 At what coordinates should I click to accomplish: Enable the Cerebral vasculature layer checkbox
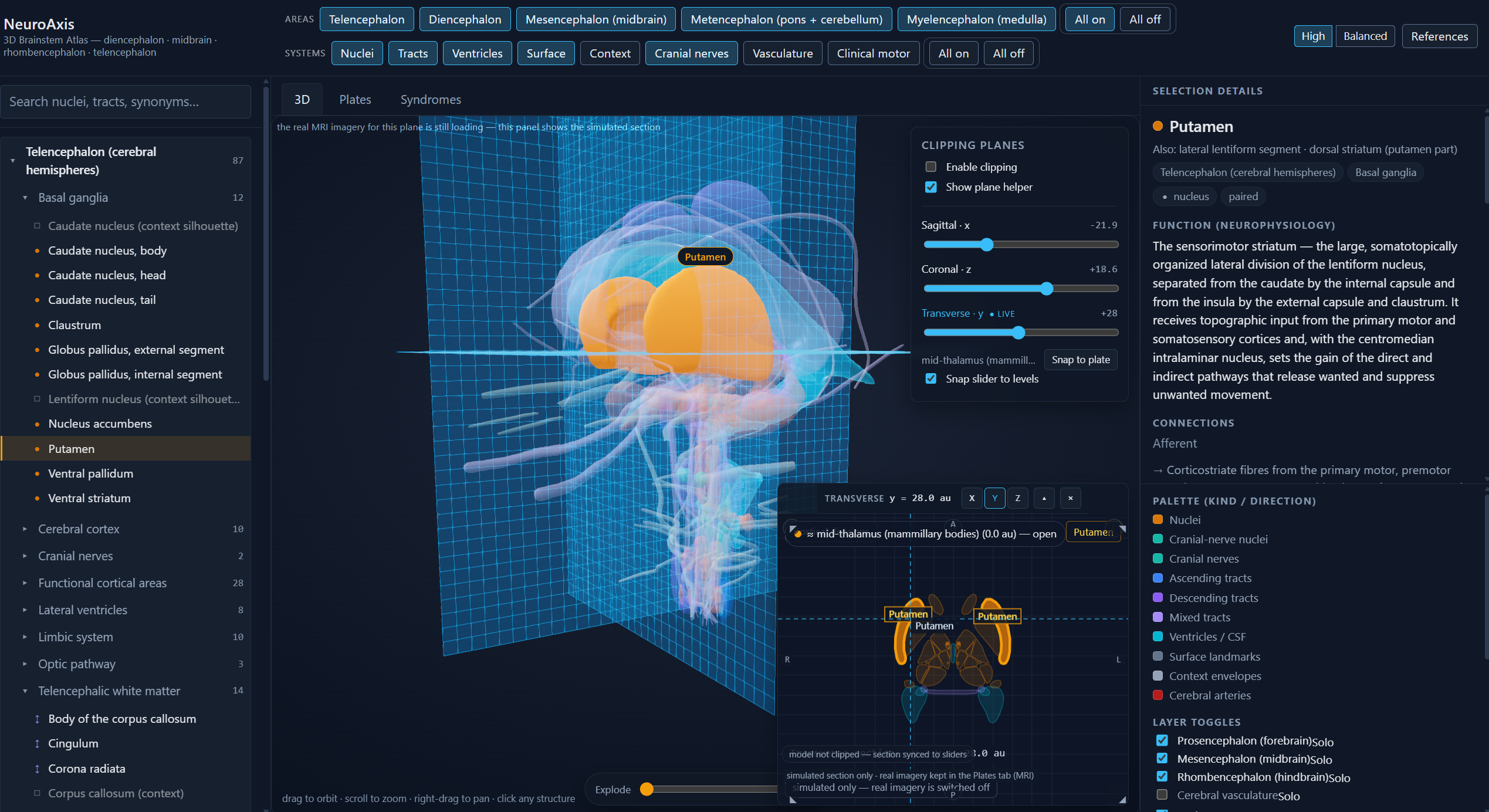click(1162, 795)
